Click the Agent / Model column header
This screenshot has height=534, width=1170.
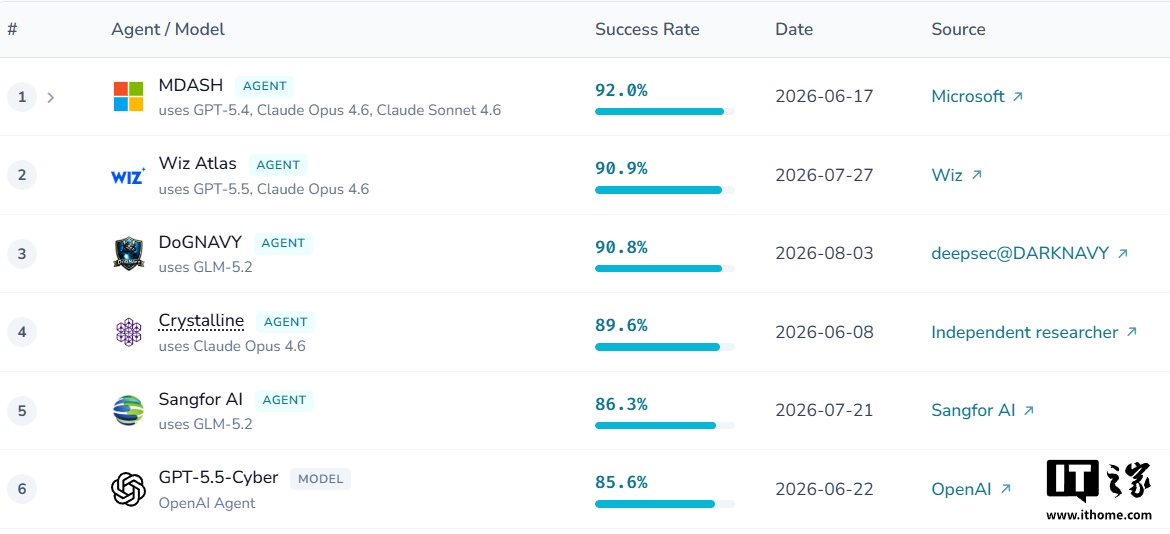168,29
